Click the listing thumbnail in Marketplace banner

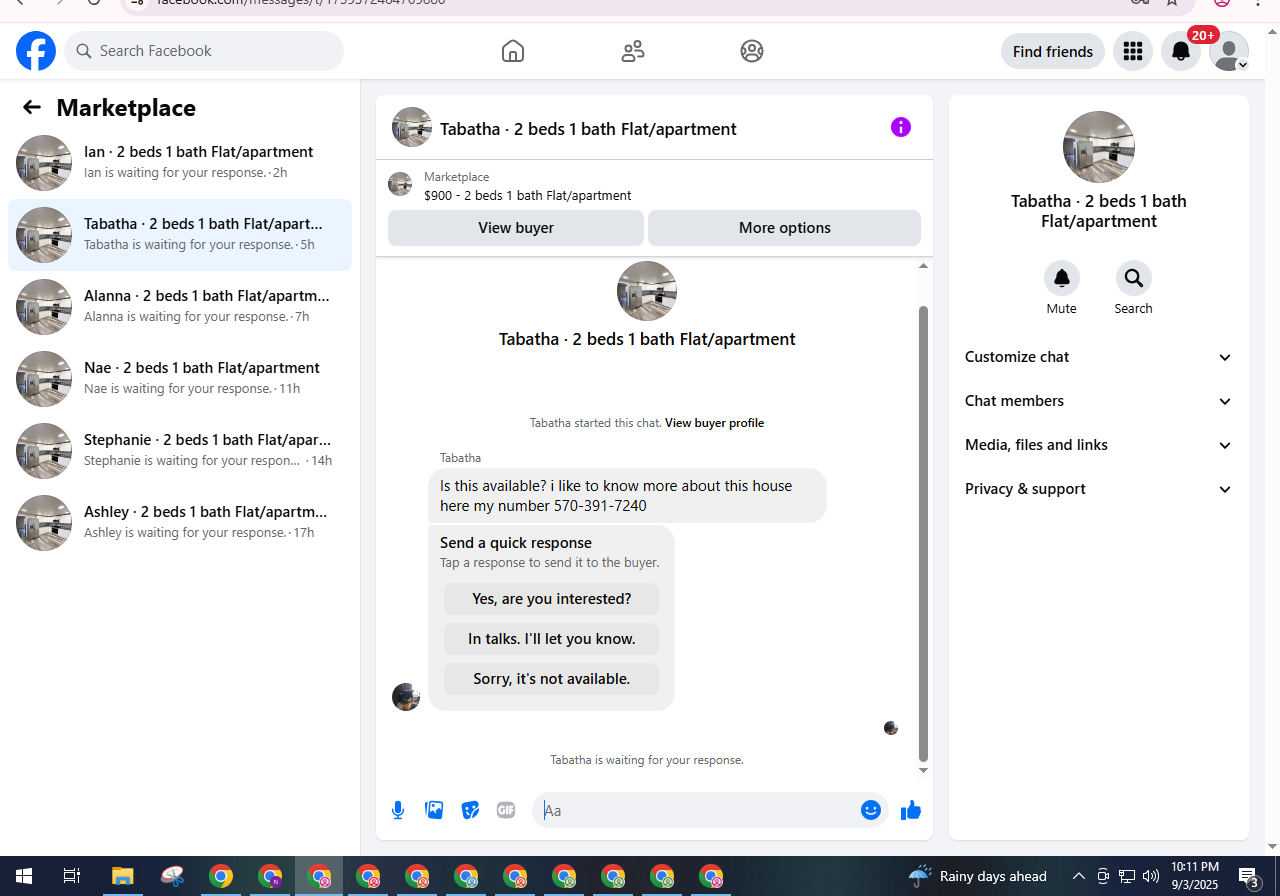click(400, 184)
